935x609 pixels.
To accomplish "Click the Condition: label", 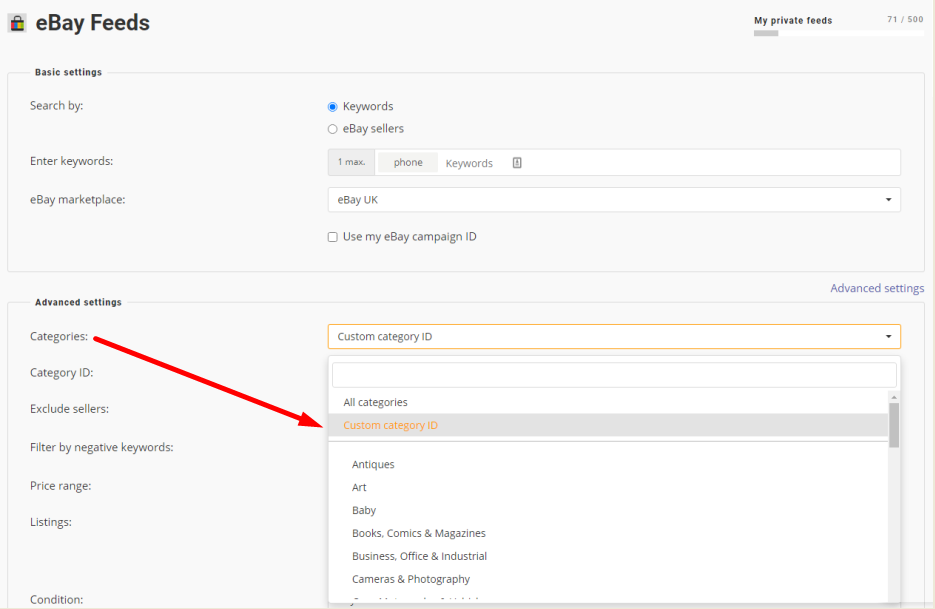I will pyautogui.click(x=57, y=599).
